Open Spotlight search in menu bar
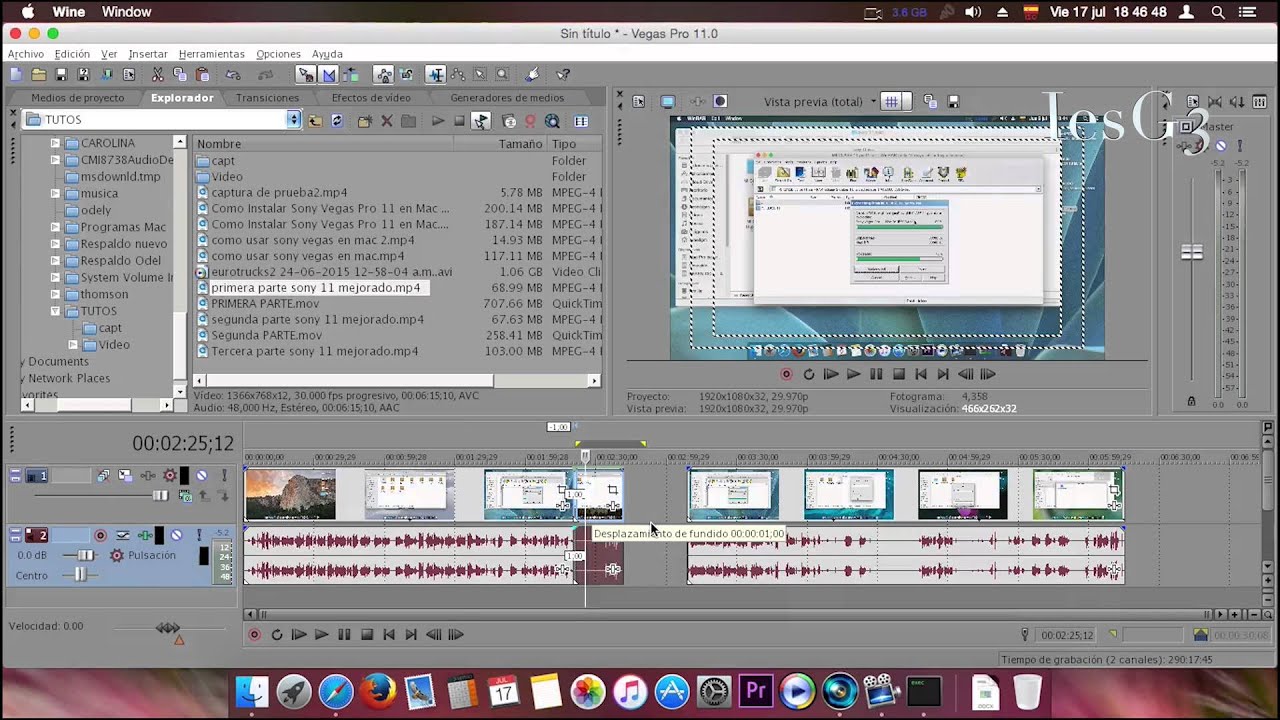1280x720 pixels. [x=1218, y=12]
